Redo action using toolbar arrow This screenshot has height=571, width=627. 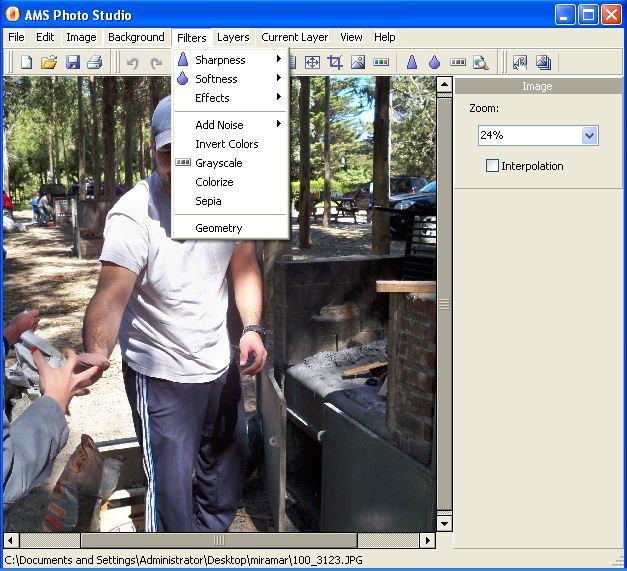click(156, 63)
